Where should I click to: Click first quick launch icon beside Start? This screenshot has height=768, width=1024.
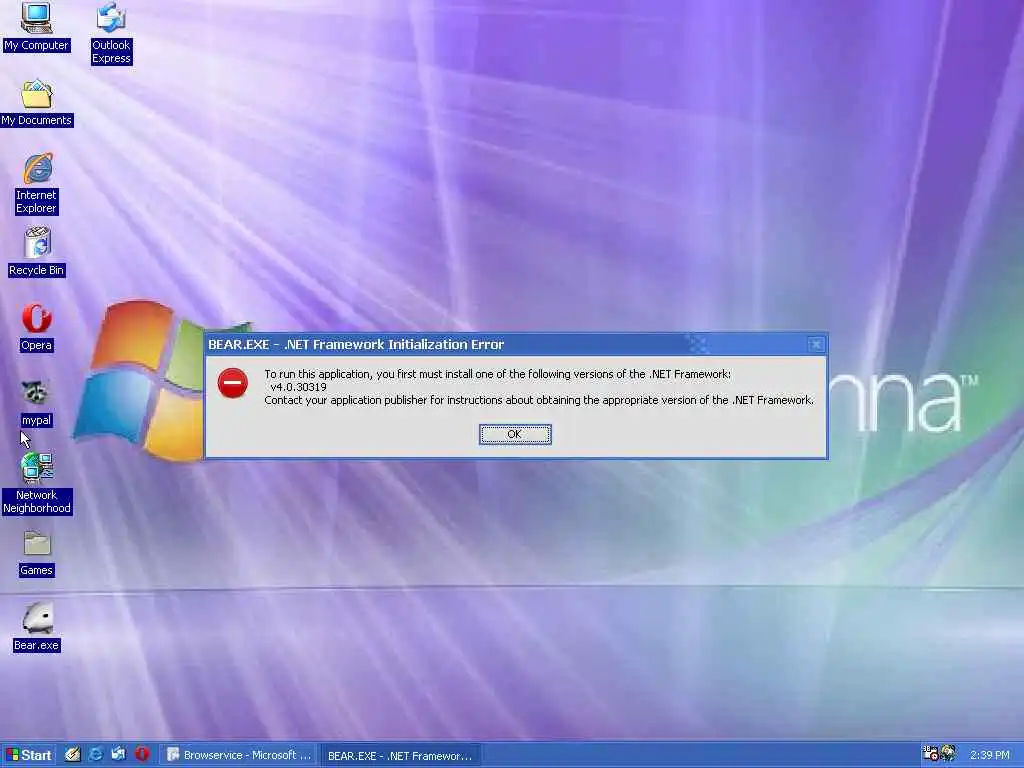72,755
